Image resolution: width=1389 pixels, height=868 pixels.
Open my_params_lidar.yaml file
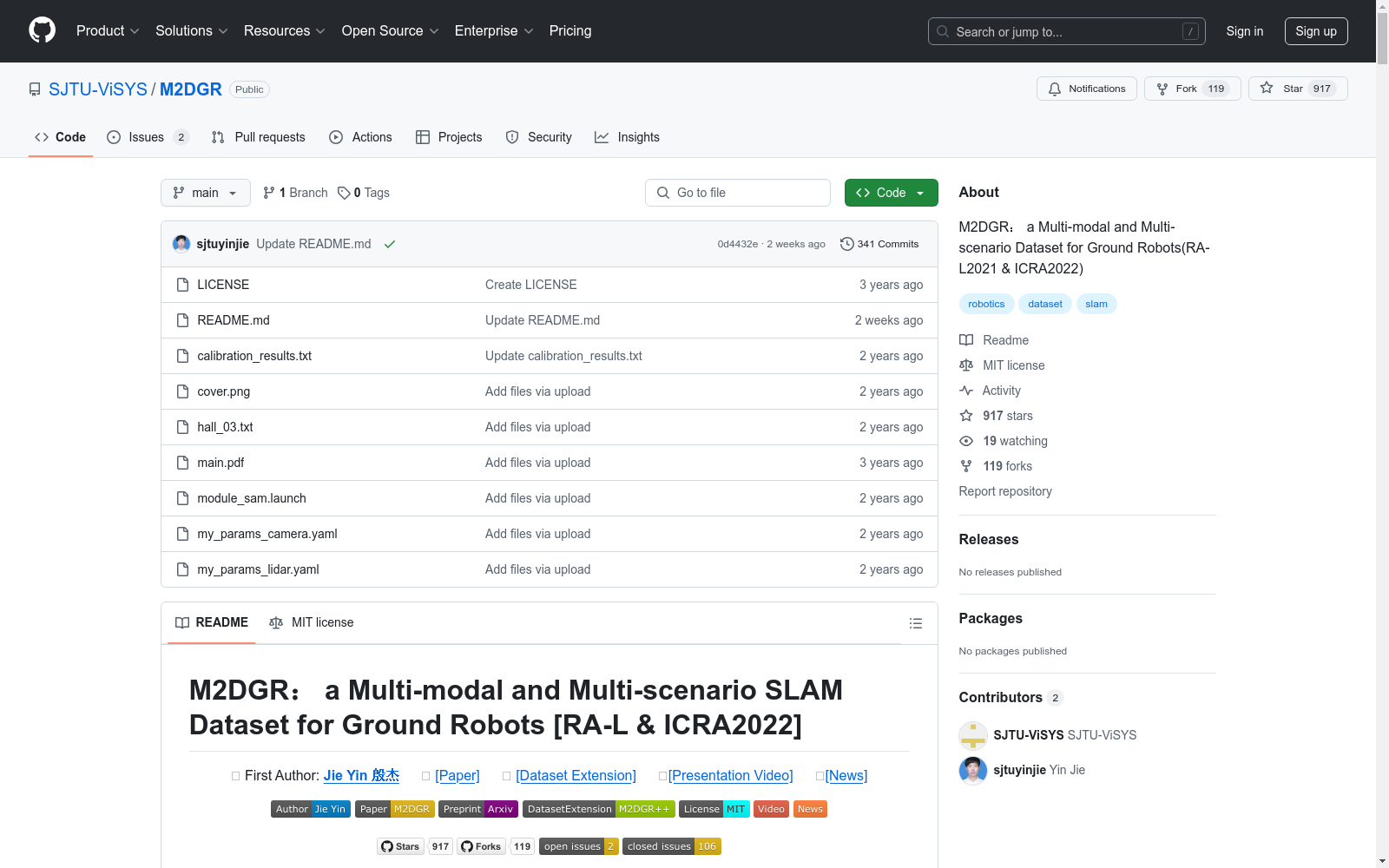click(258, 569)
